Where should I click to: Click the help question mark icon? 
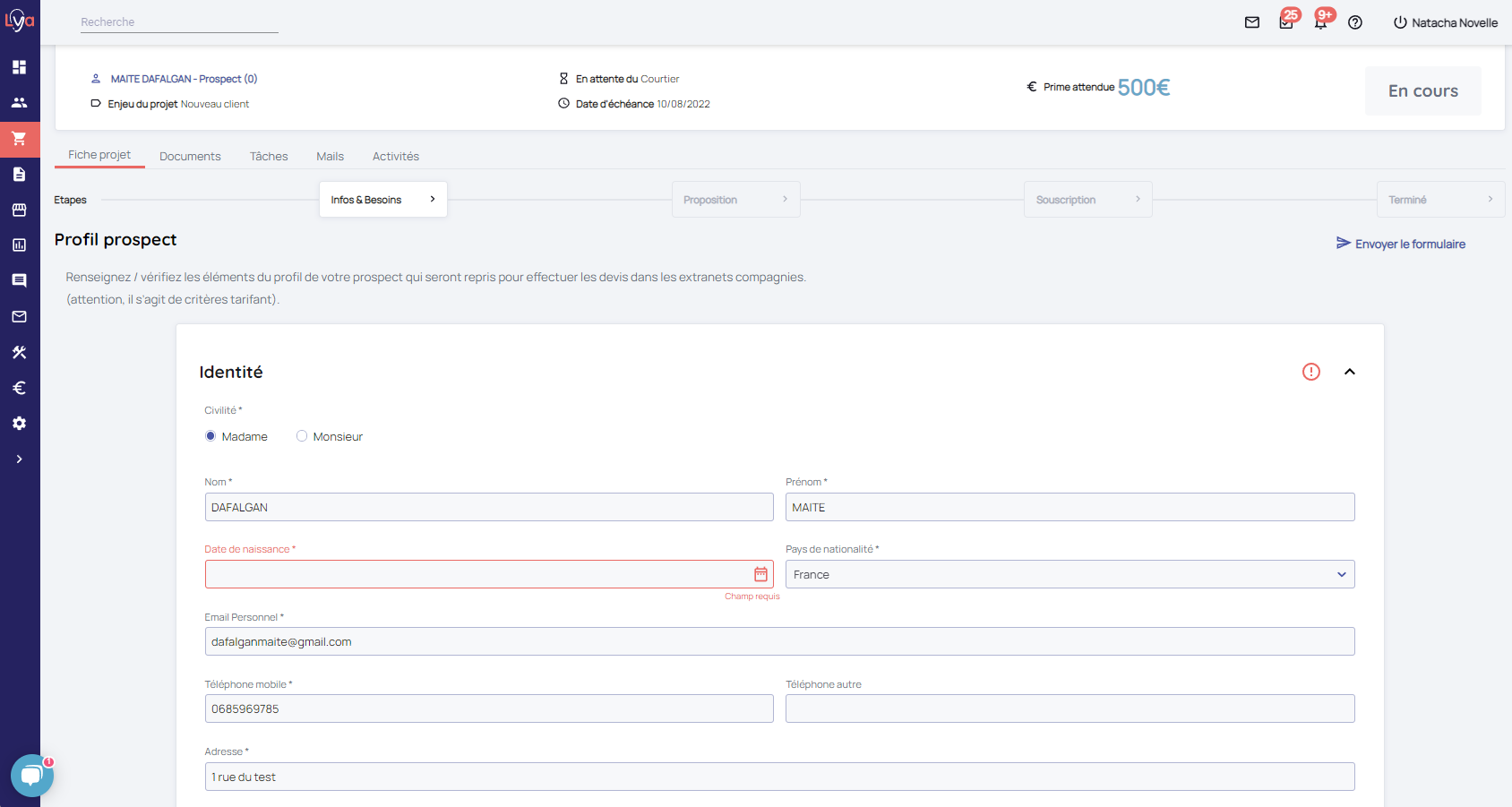1355,22
